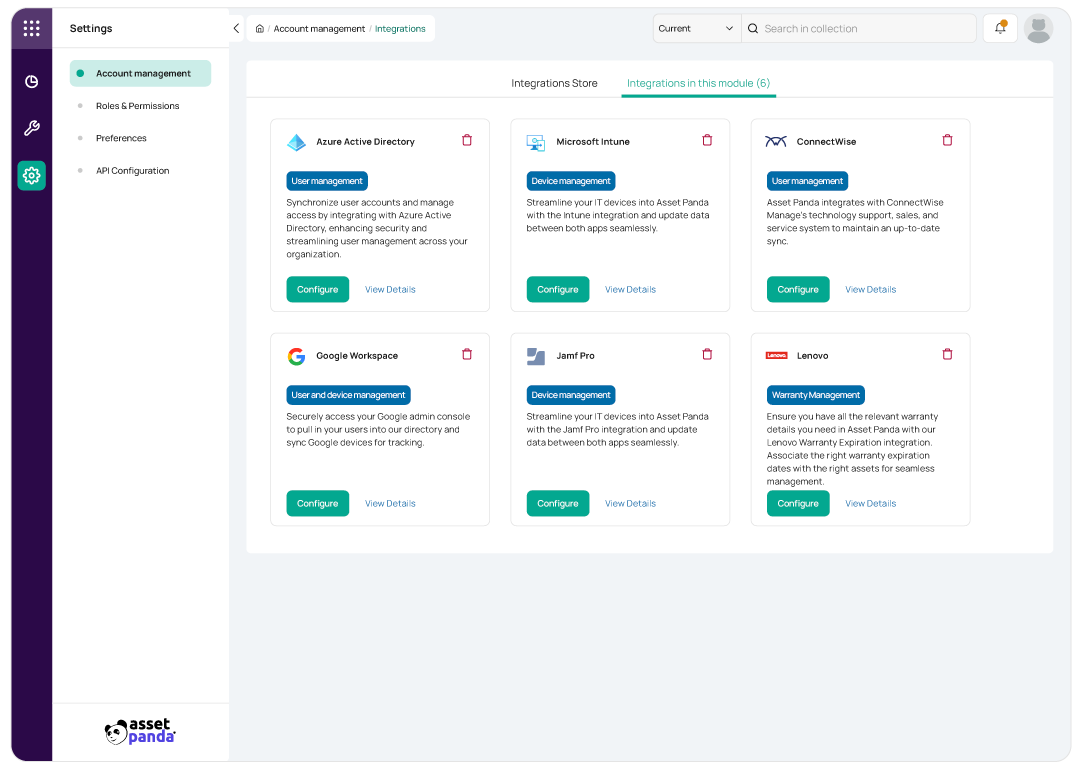Viewport: 1080px width, 768px height.
Task: Configure the Microsoft Intune integration
Action: click(558, 289)
